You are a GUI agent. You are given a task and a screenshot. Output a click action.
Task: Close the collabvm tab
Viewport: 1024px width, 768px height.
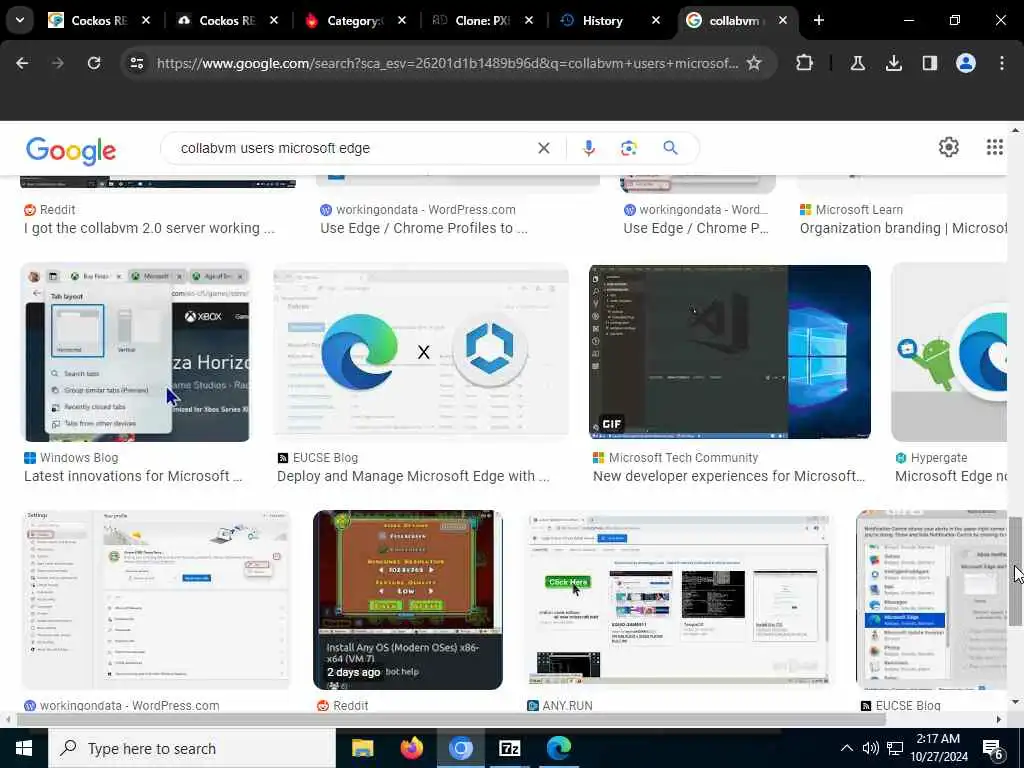coord(782,20)
